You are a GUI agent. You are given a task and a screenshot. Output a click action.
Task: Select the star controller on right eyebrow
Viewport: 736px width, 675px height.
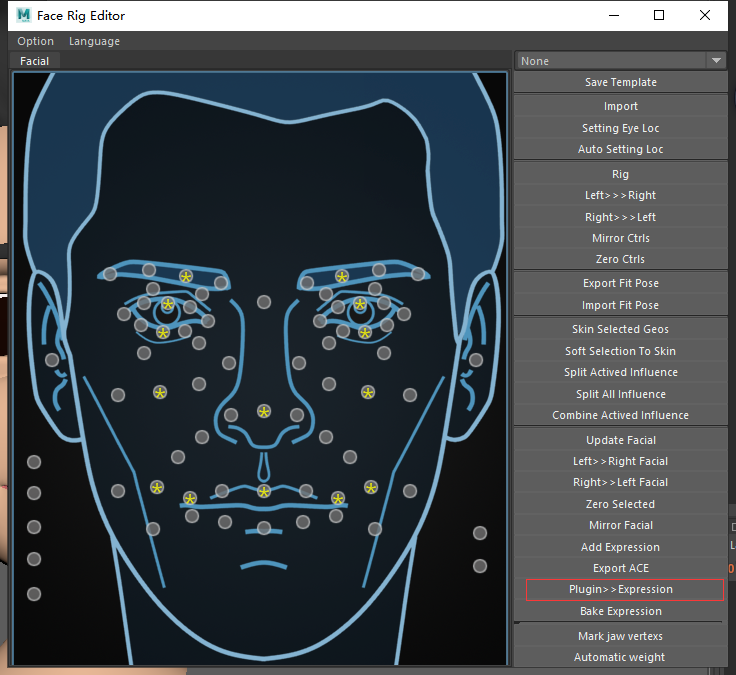pyautogui.click(x=342, y=276)
